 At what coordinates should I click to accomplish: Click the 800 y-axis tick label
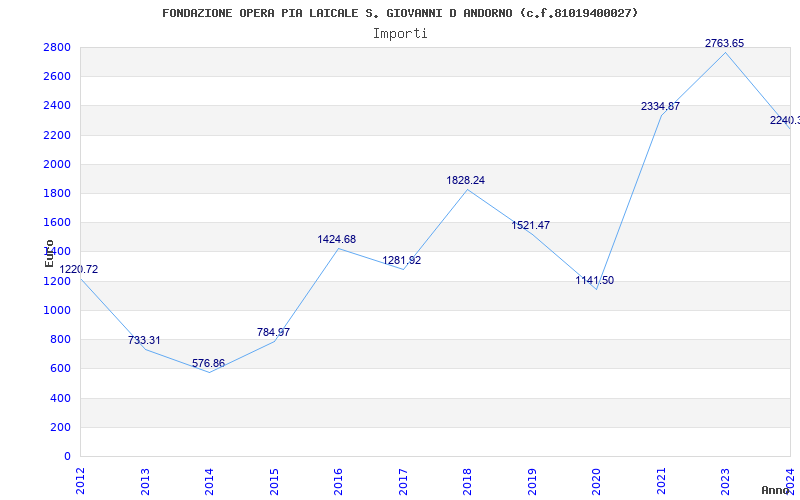click(60, 339)
